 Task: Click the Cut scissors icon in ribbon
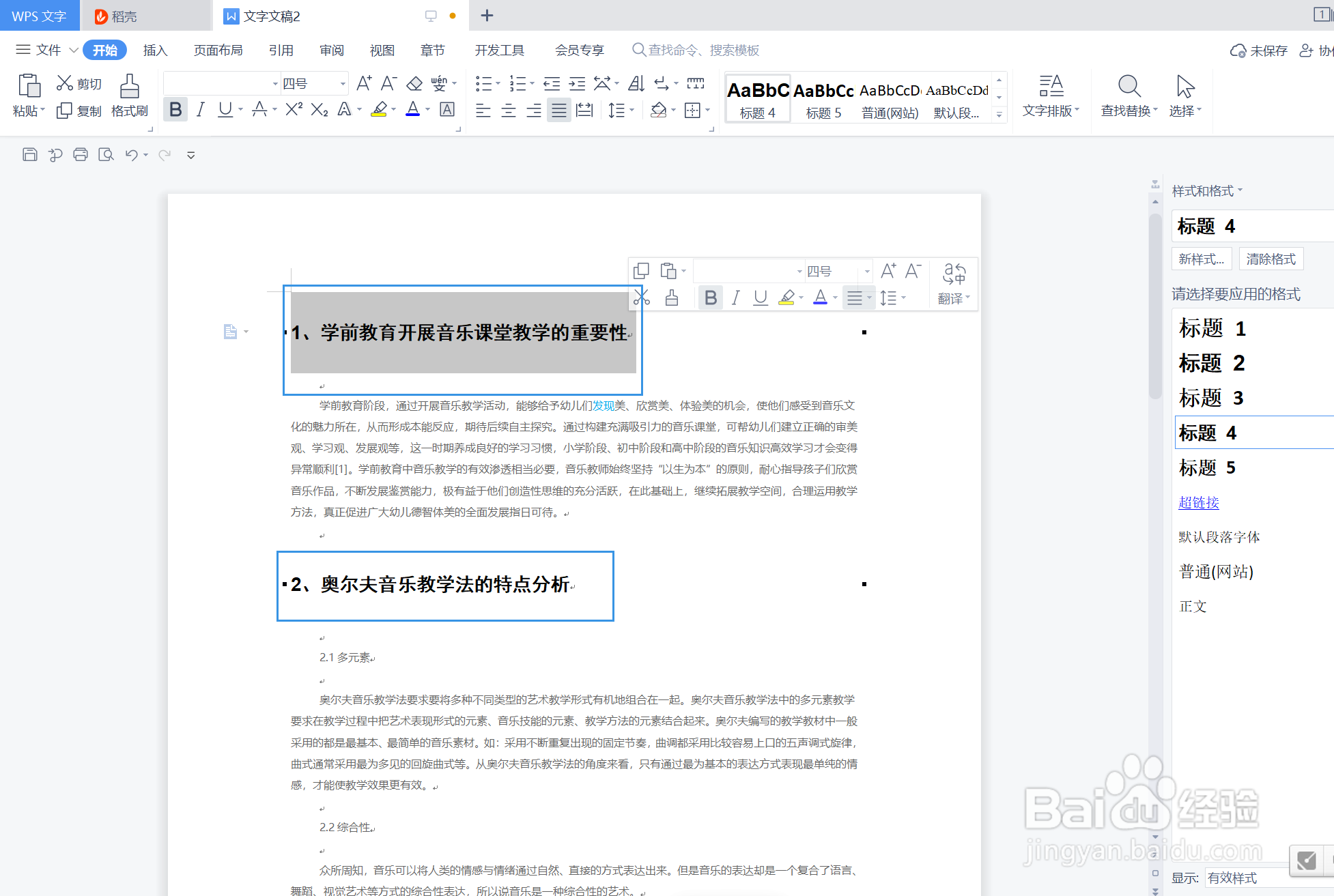[65, 83]
